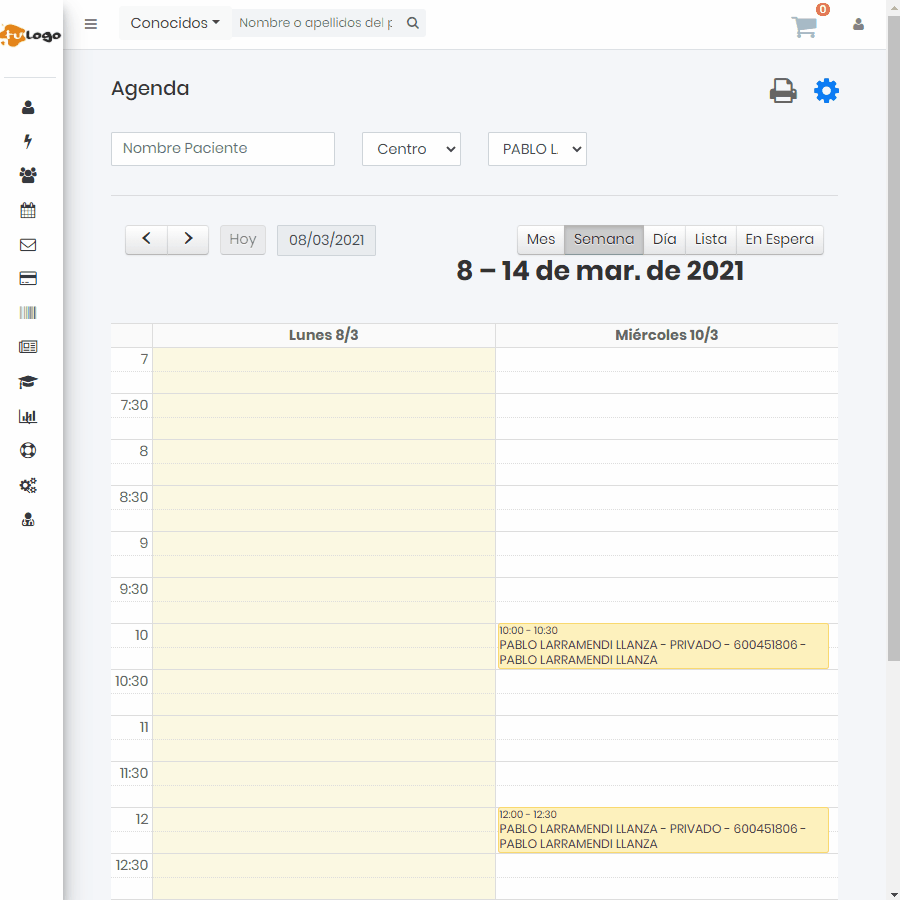
Task: Open the PABLO L professional dropdown
Action: point(537,149)
